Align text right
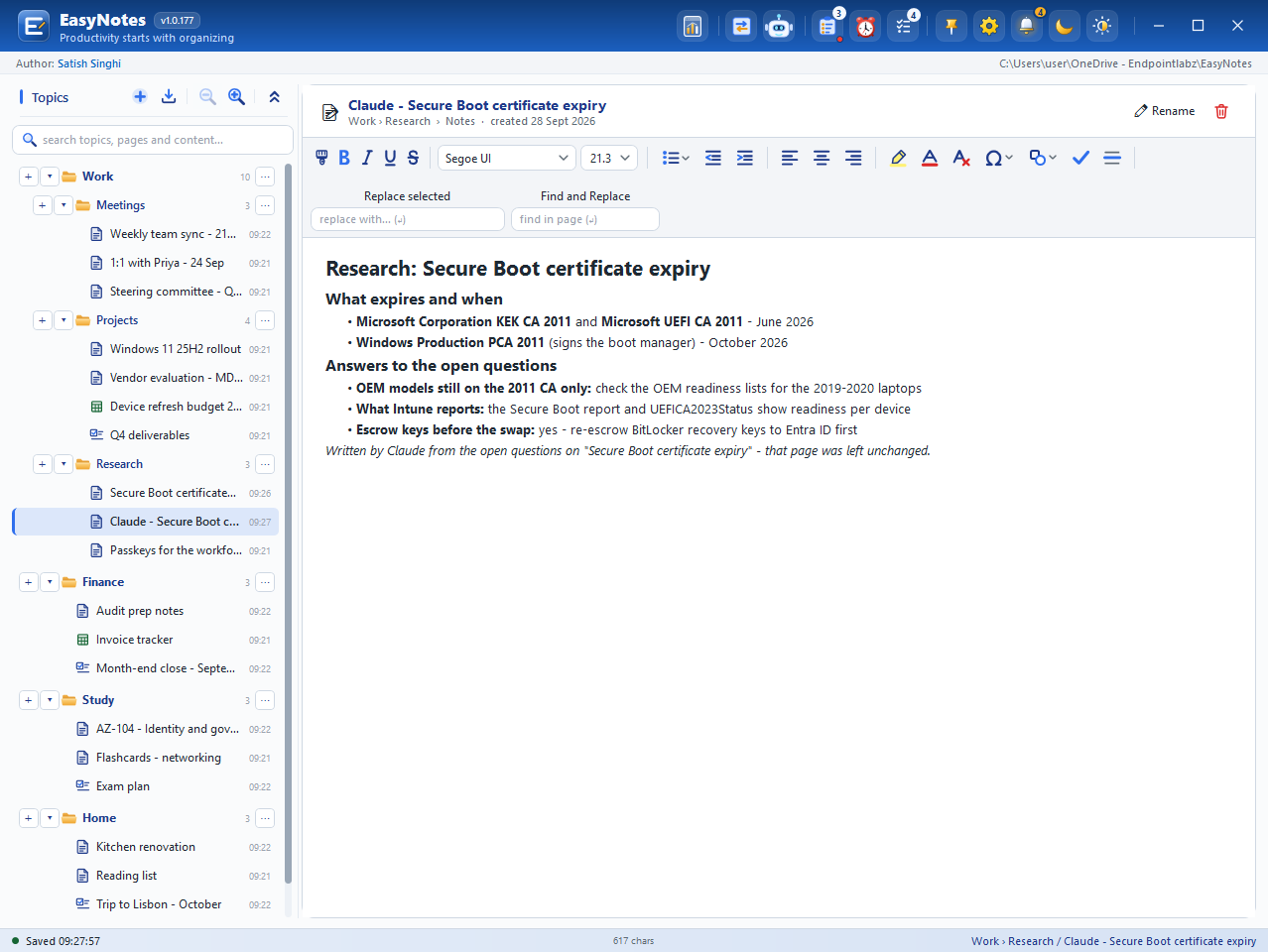The height and width of the screenshot is (952, 1268). click(x=853, y=158)
